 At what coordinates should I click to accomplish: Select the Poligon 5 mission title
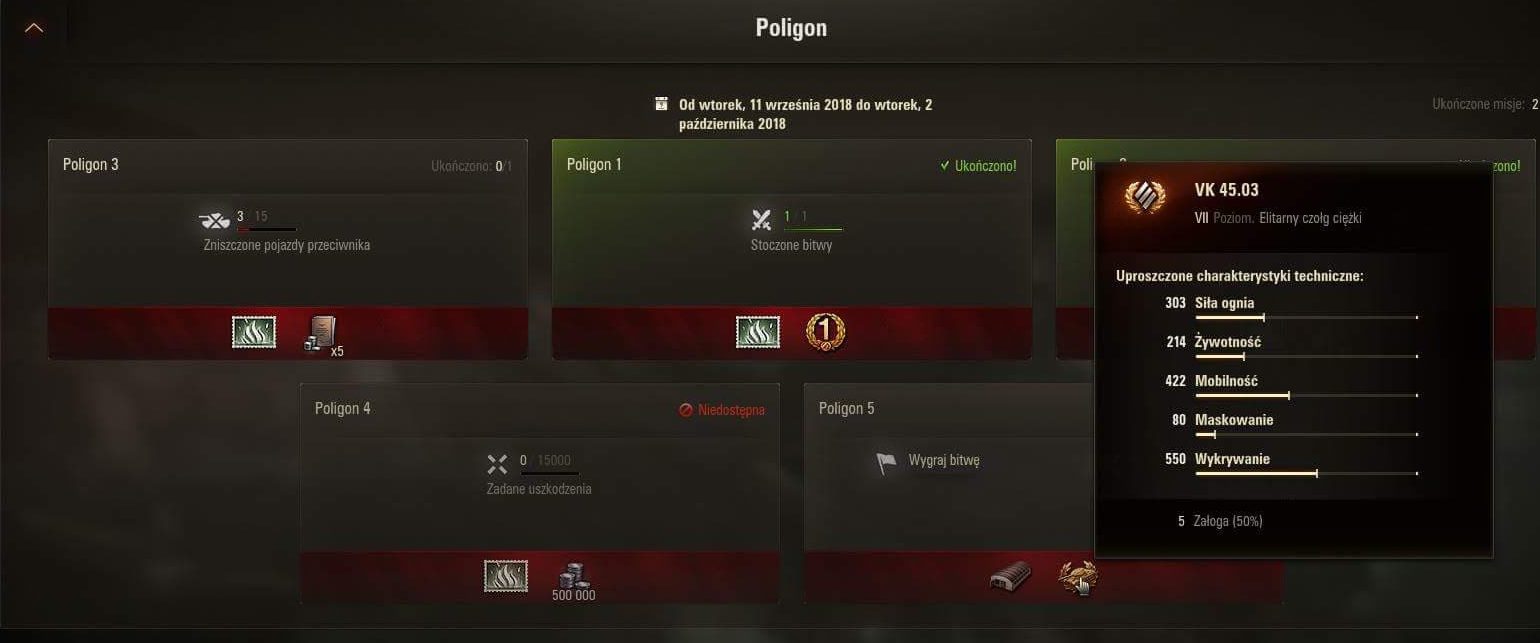(x=847, y=408)
